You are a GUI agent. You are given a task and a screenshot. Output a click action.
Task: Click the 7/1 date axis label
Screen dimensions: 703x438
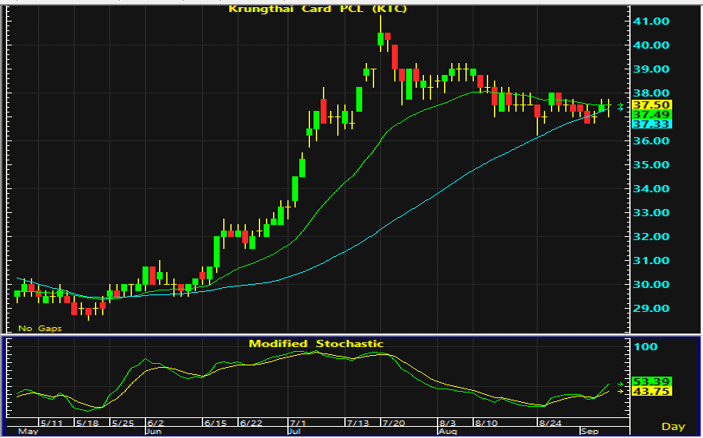click(x=298, y=423)
